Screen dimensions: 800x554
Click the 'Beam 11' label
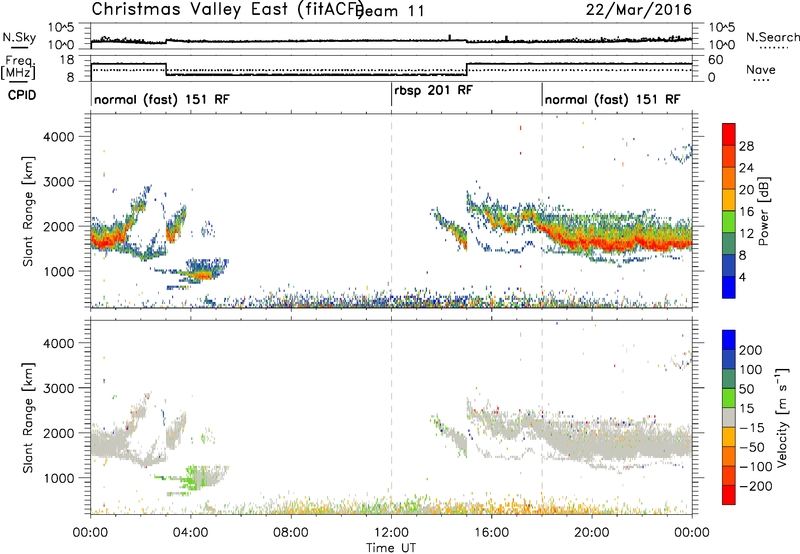tap(391, 11)
